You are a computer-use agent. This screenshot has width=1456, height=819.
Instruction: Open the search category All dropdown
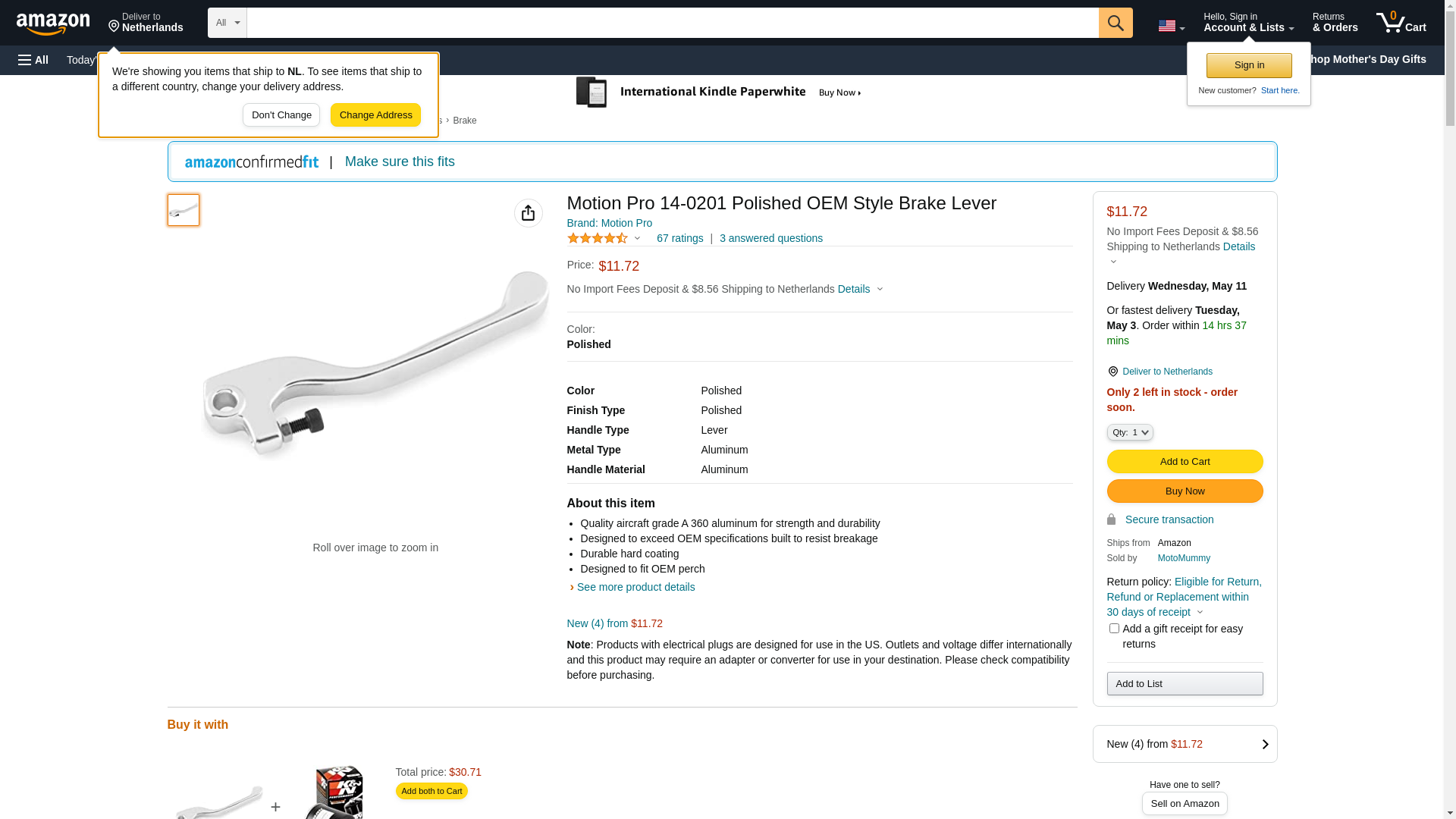click(227, 23)
